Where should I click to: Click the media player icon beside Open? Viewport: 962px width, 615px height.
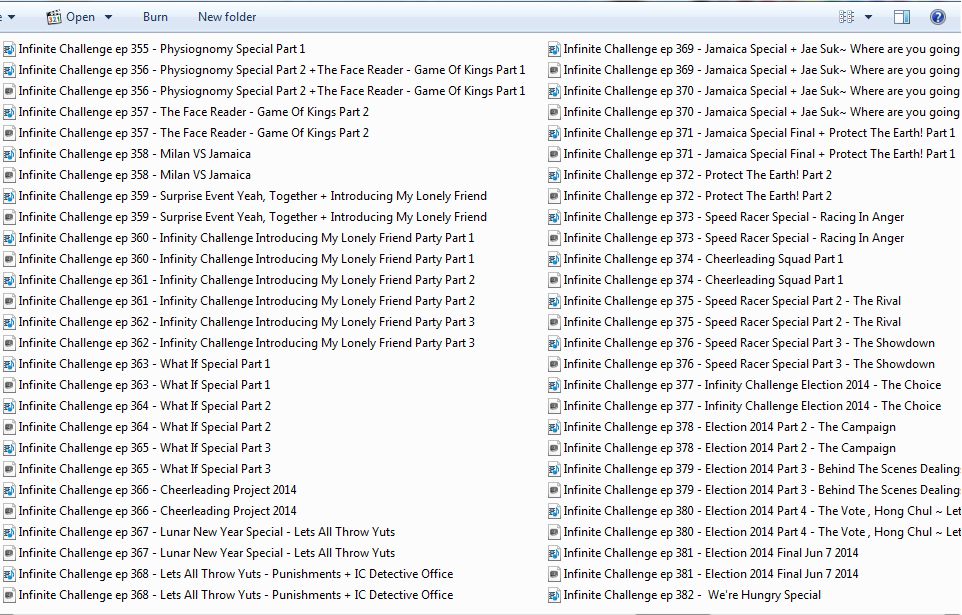coord(54,17)
